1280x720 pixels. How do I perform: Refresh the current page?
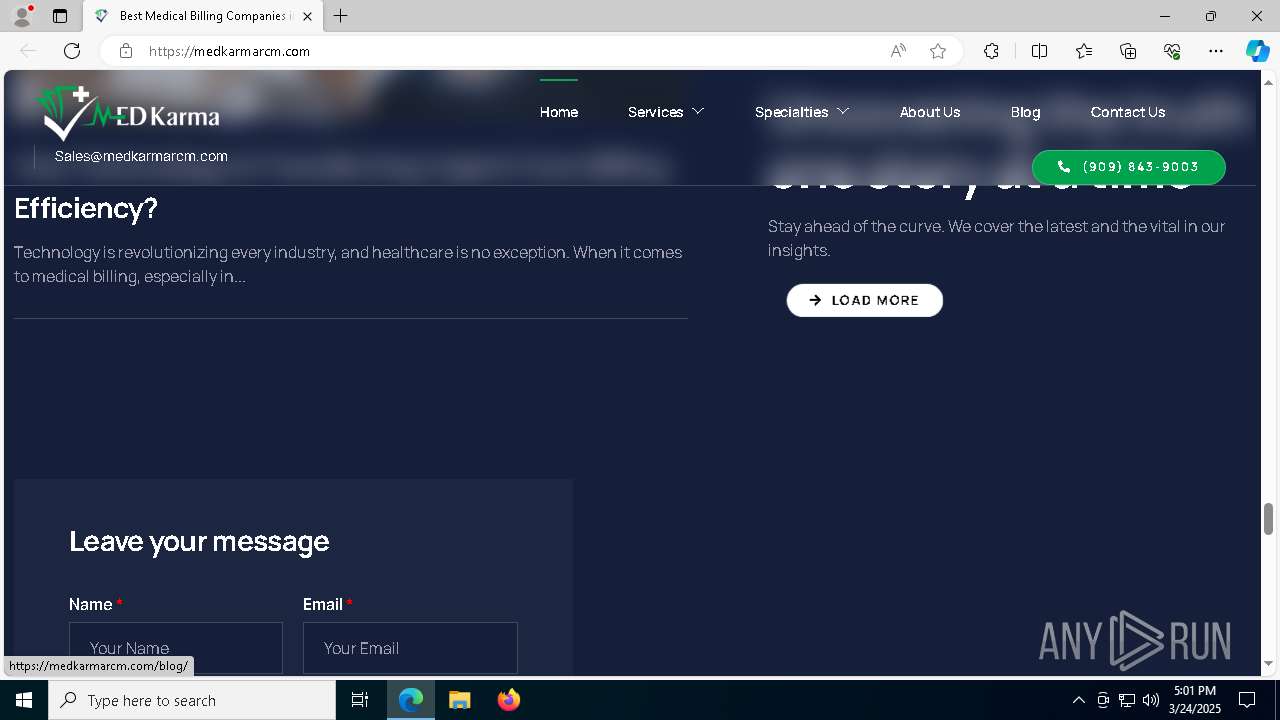72,51
